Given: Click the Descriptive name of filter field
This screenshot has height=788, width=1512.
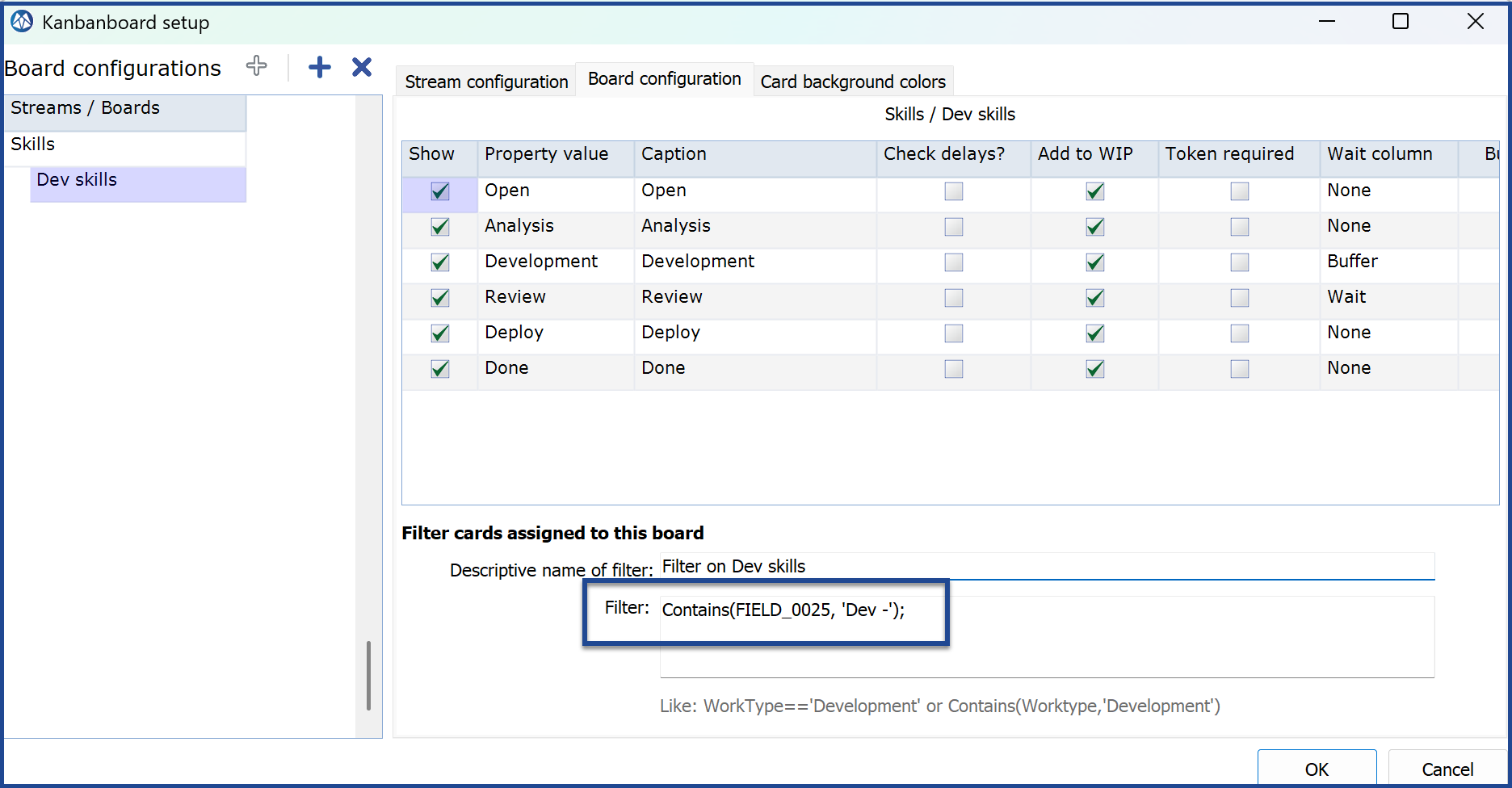Looking at the screenshot, I should tap(1047, 566).
